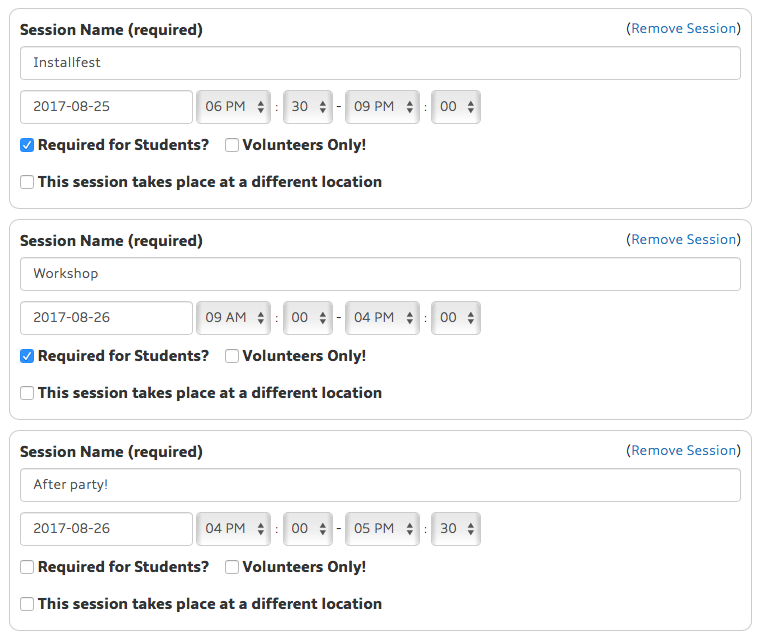The height and width of the screenshot is (639, 764).
Task: Uncheck Required for Students on Workshop session
Action: coord(27,356)
